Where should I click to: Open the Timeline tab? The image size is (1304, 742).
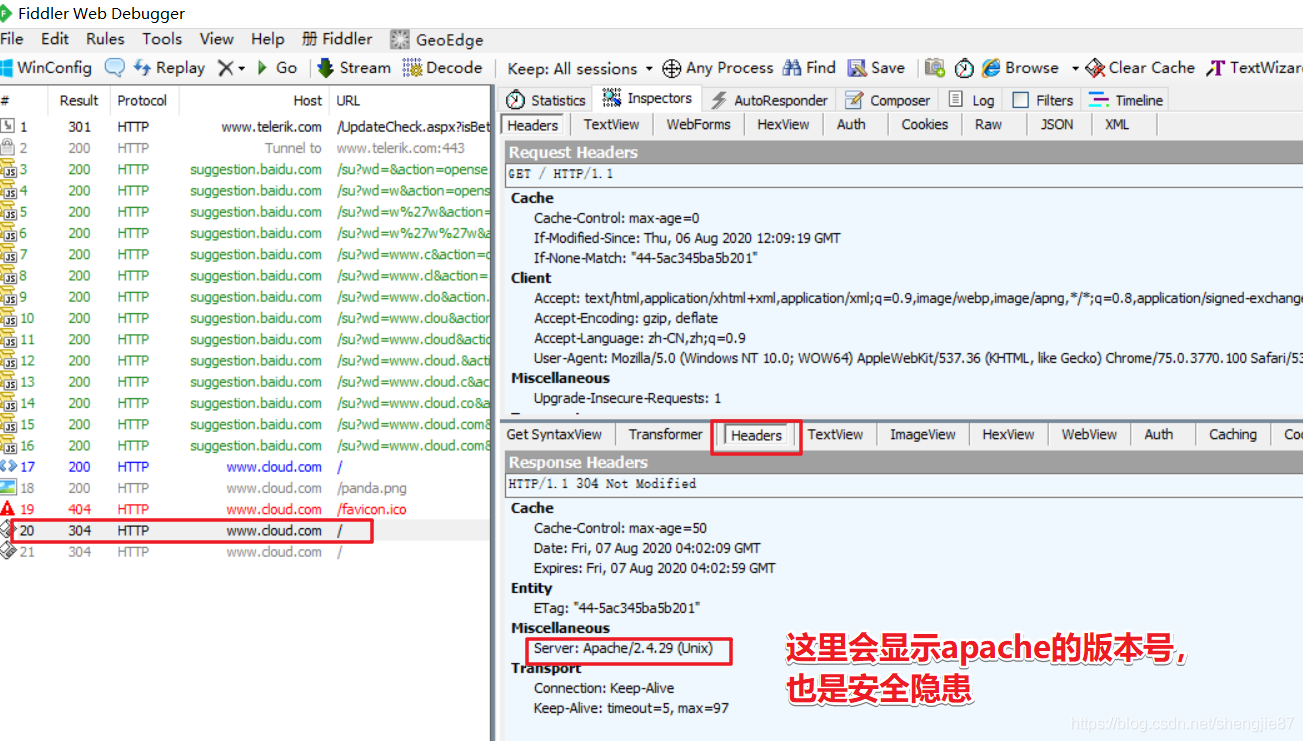point(1127,100)
